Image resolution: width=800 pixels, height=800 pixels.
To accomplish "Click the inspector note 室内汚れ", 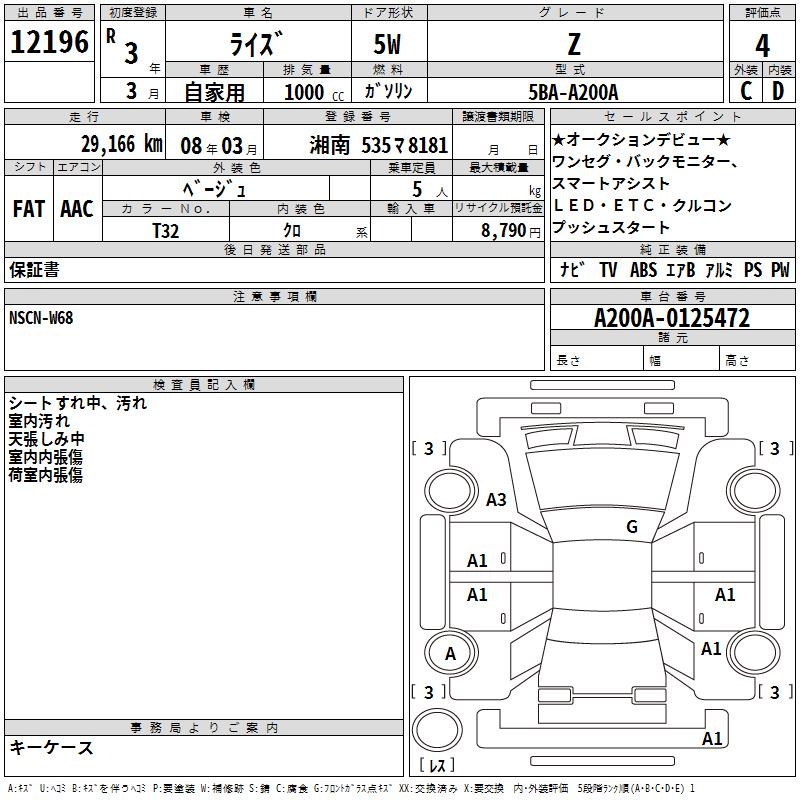I will point(39,421).
